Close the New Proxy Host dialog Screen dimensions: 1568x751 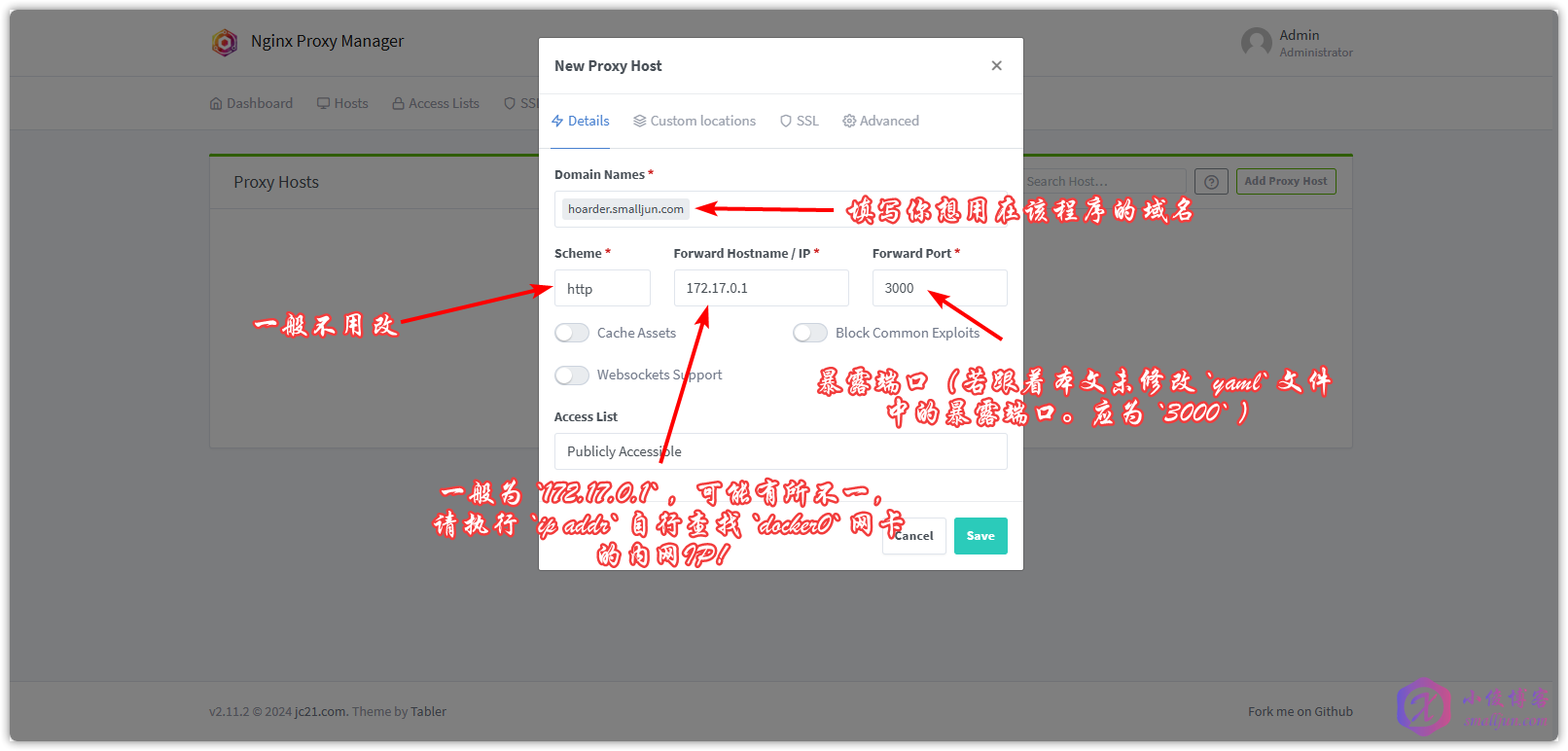[996, 65]
